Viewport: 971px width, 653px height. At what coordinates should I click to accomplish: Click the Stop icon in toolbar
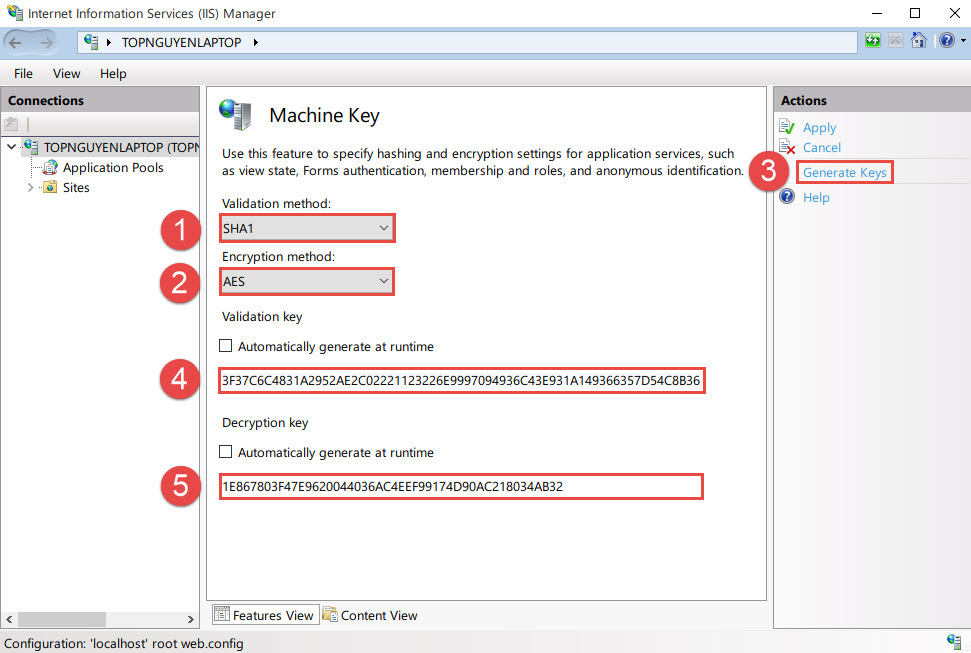point(895,41)
